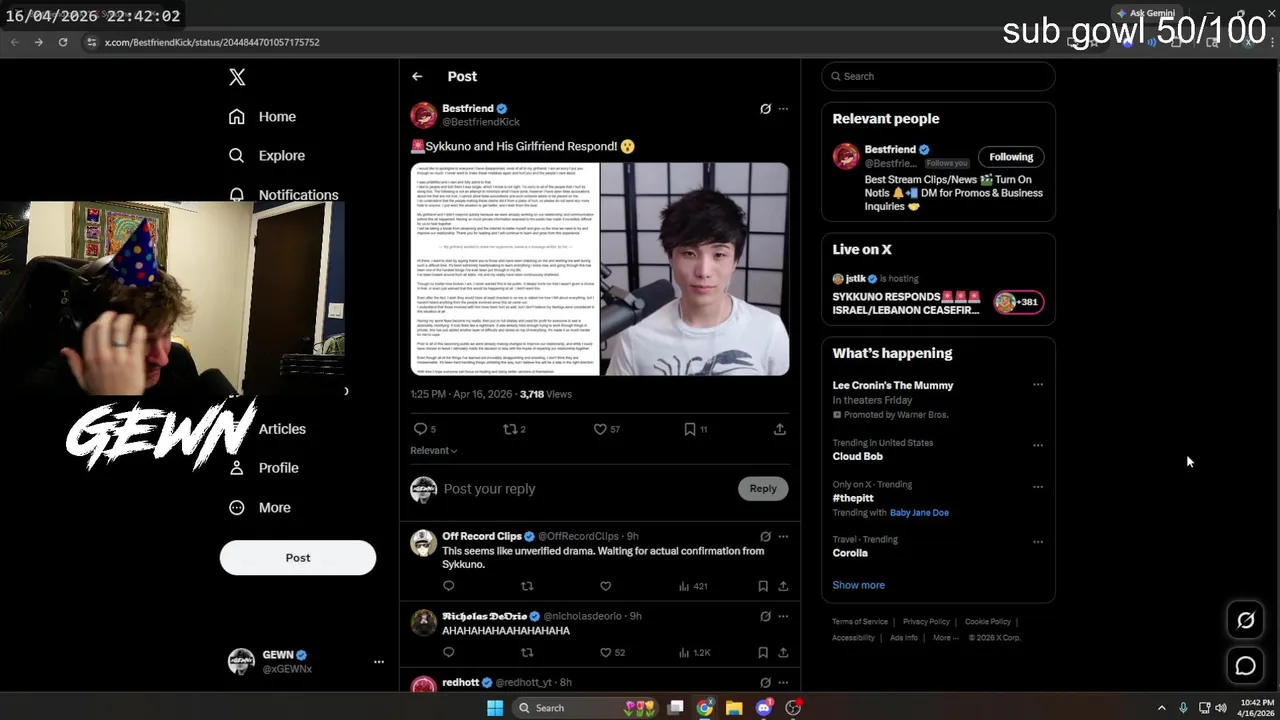Screen dimensions: 1280x720
Task: Open Discord from taskbar
Action: click(764, 708)
